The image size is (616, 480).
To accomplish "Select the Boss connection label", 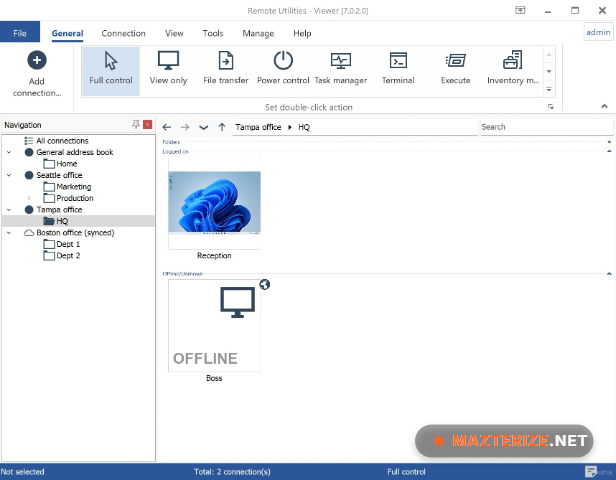I will [x=214, y=378].
